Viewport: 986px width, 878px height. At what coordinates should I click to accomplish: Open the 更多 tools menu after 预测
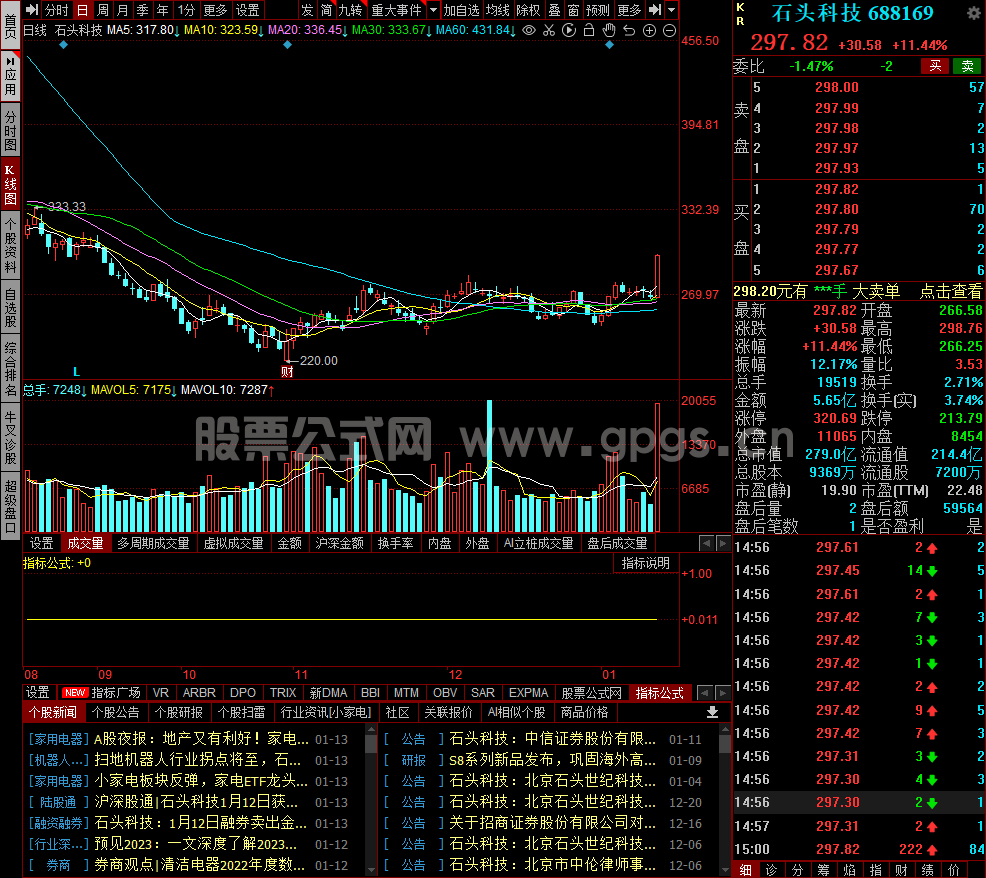[629, 10]
